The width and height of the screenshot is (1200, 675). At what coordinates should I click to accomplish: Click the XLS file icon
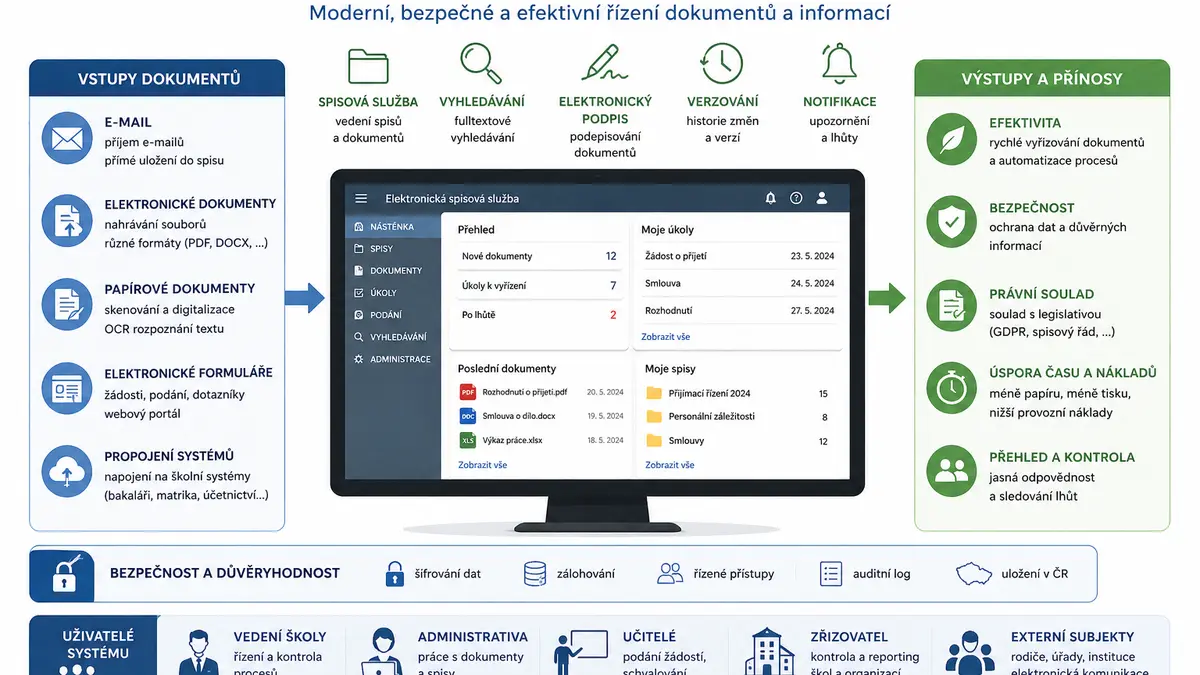coord(467,440)
